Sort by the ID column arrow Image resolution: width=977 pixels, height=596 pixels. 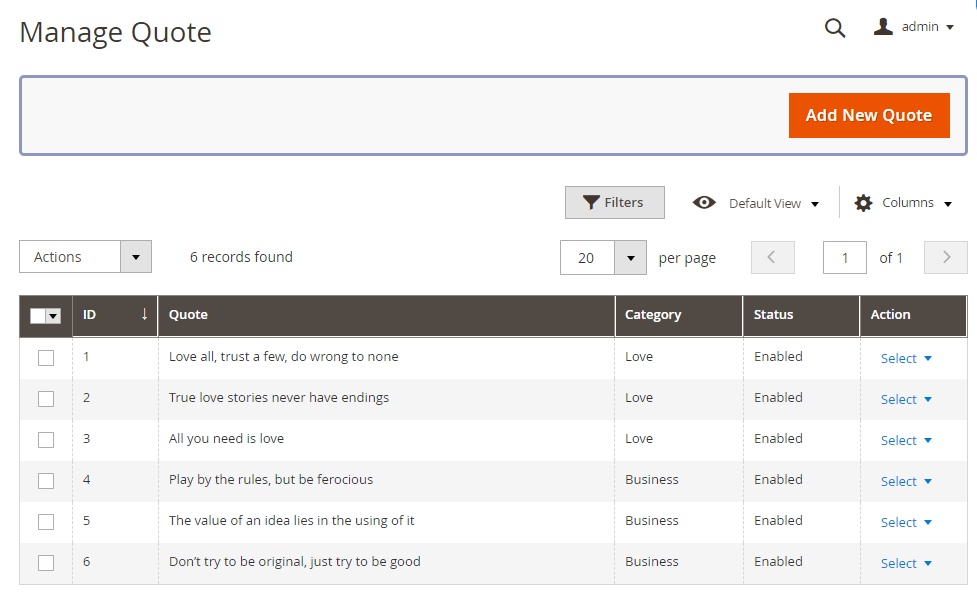coord(144,314)
